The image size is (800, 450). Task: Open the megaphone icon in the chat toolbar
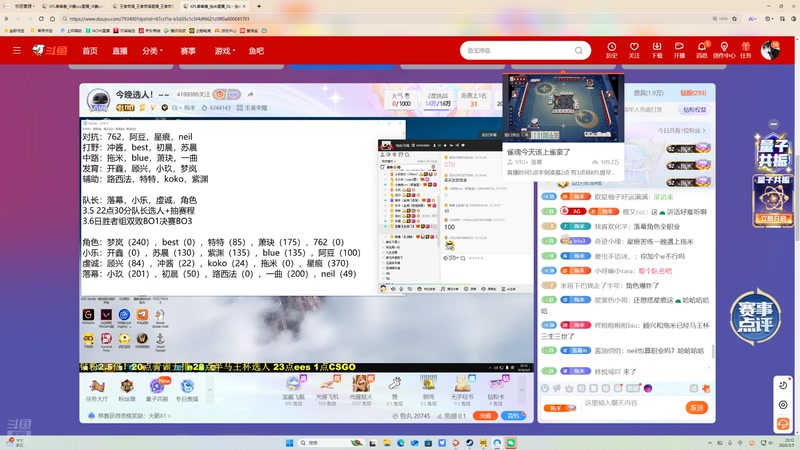pyautogui.click(x=557, y=388)
